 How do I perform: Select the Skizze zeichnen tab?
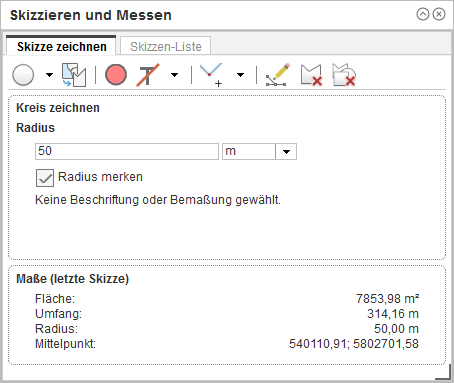coord(61,46)
